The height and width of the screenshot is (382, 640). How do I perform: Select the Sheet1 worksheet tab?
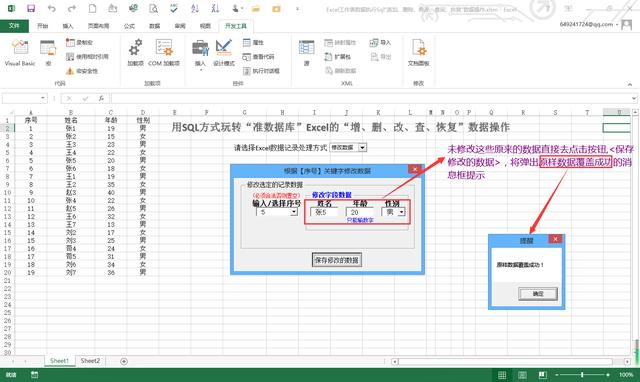(60, 361)
